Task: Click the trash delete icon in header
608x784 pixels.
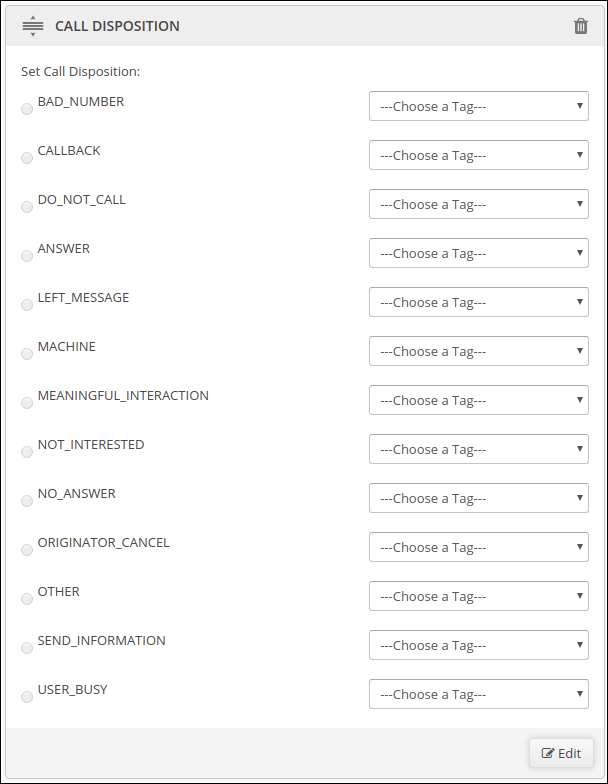Action: pos(580,26)
